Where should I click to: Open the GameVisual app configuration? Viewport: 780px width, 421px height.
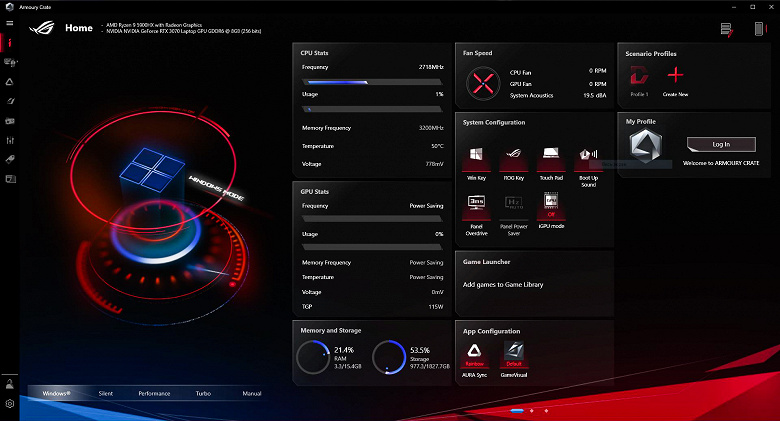pyautogui.click(x=514, y=351)
